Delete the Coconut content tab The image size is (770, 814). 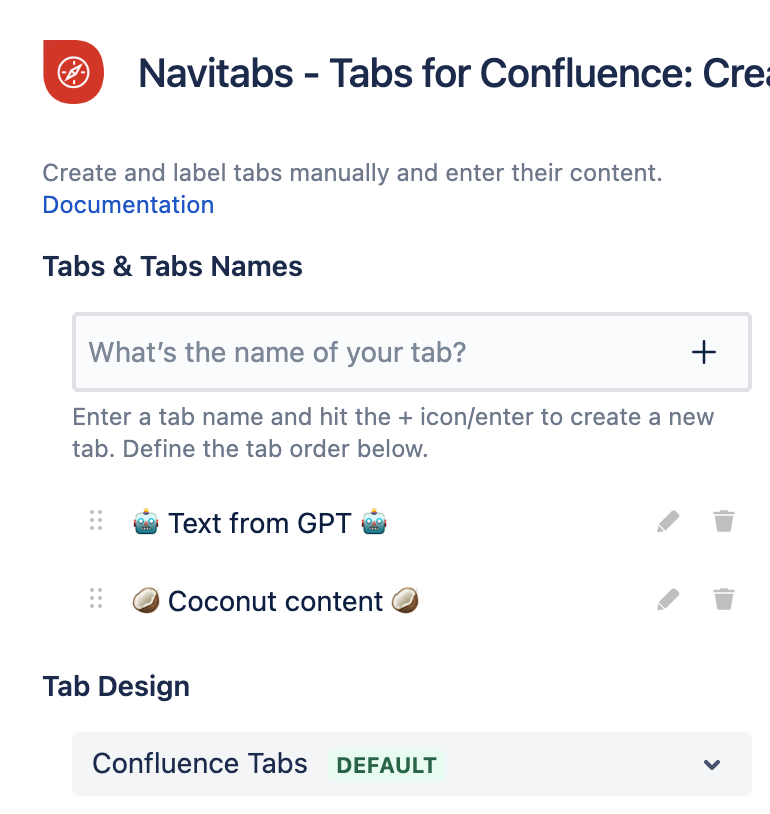point(724,599)
